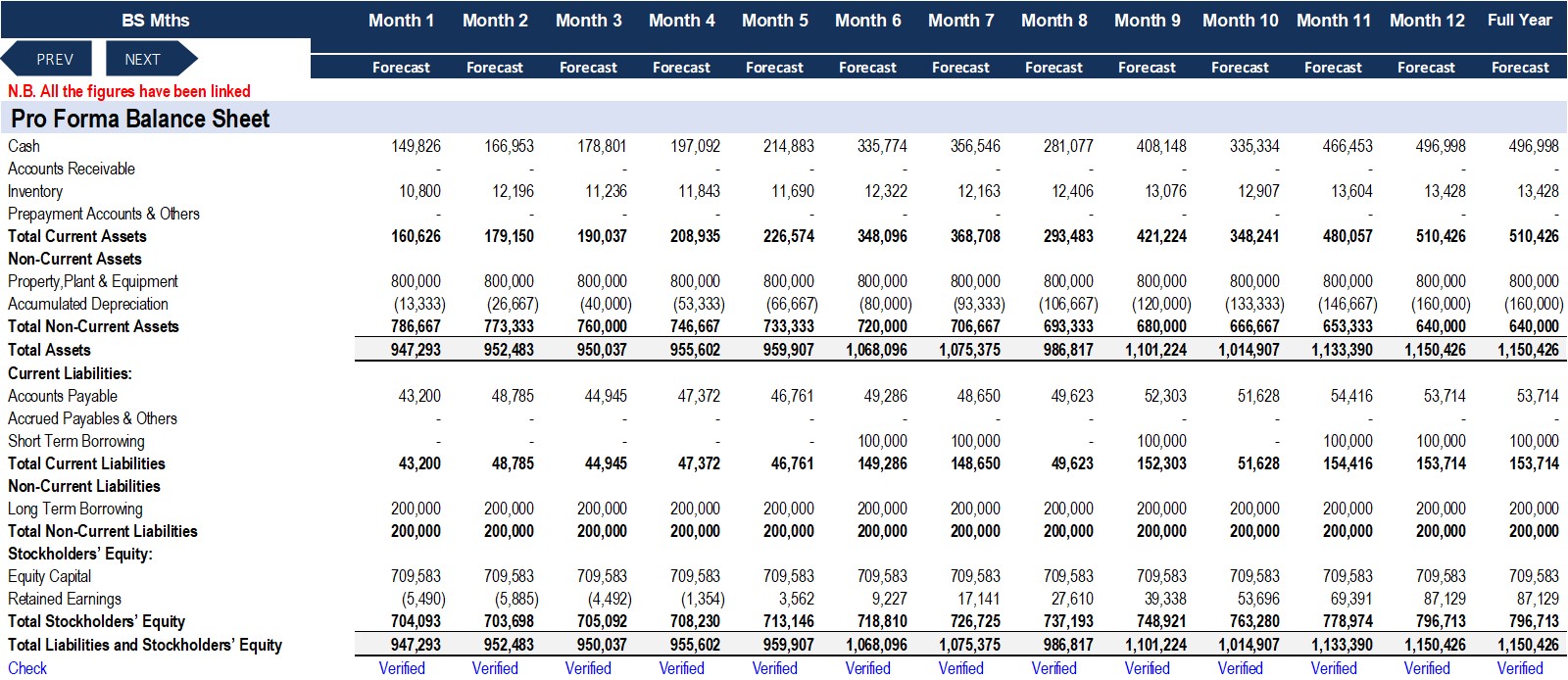Select the Accounts Payable row label

(63, 396)
